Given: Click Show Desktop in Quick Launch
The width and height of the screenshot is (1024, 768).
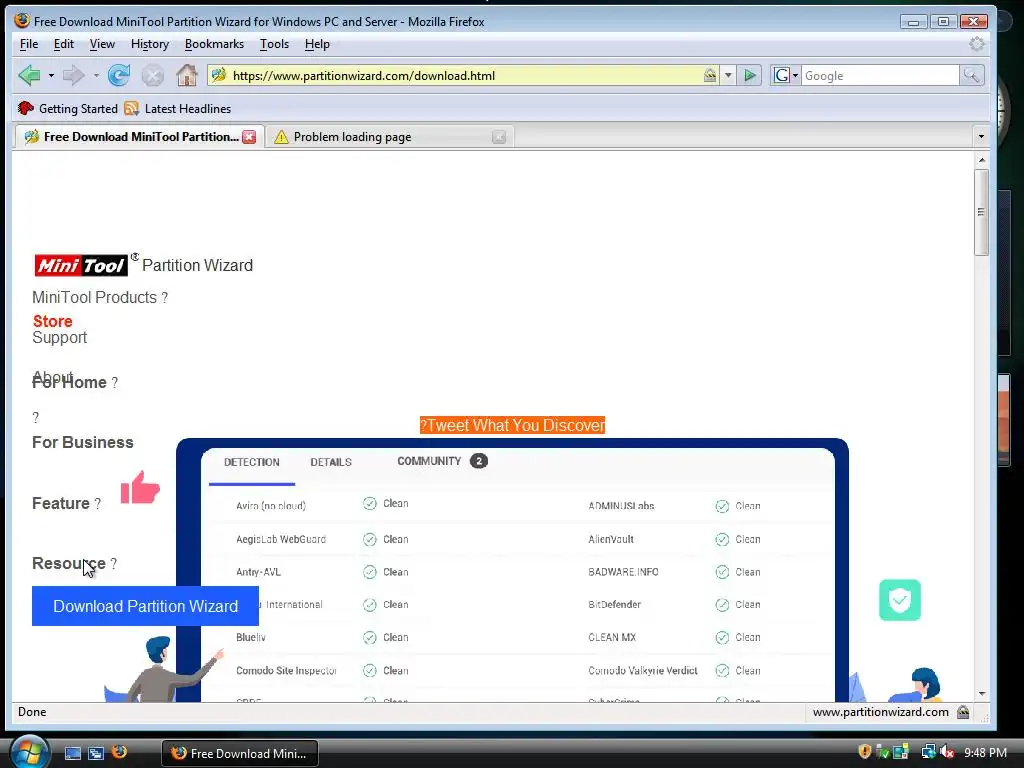Looking at the screenshot, I should coord(72,753).
